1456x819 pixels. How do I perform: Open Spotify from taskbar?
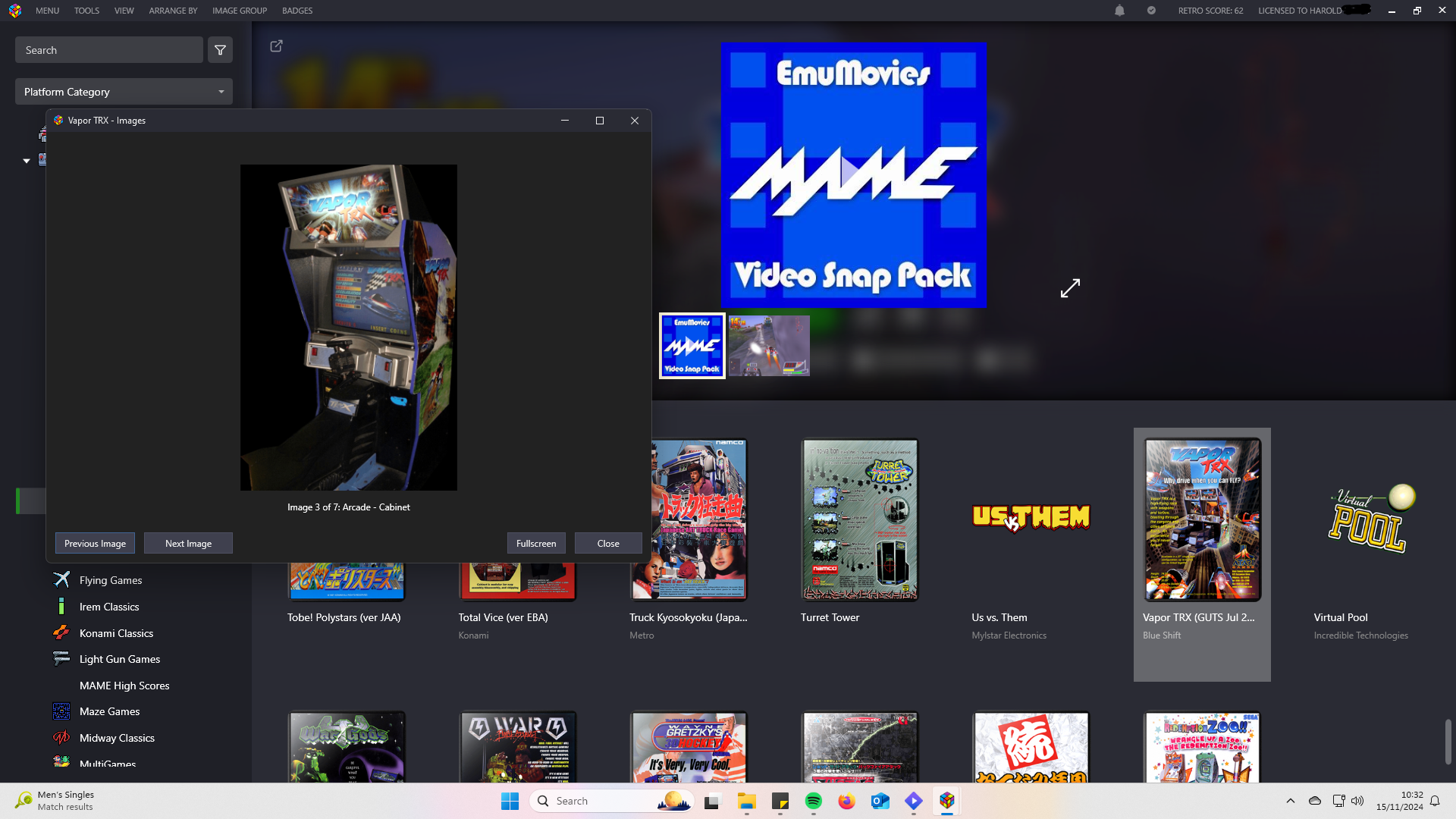pos(814,801)
